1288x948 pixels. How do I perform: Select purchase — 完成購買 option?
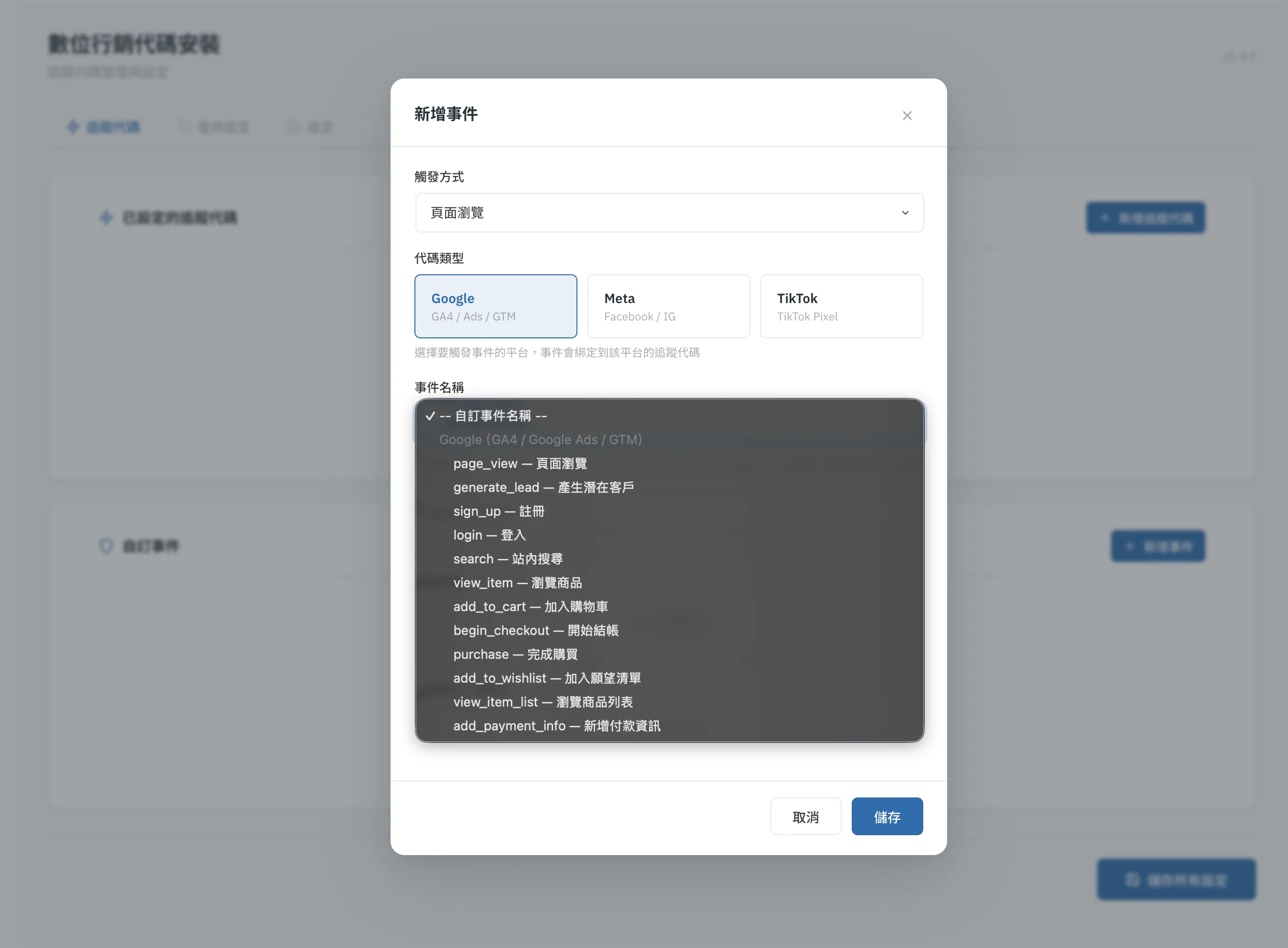coord(515,654)
